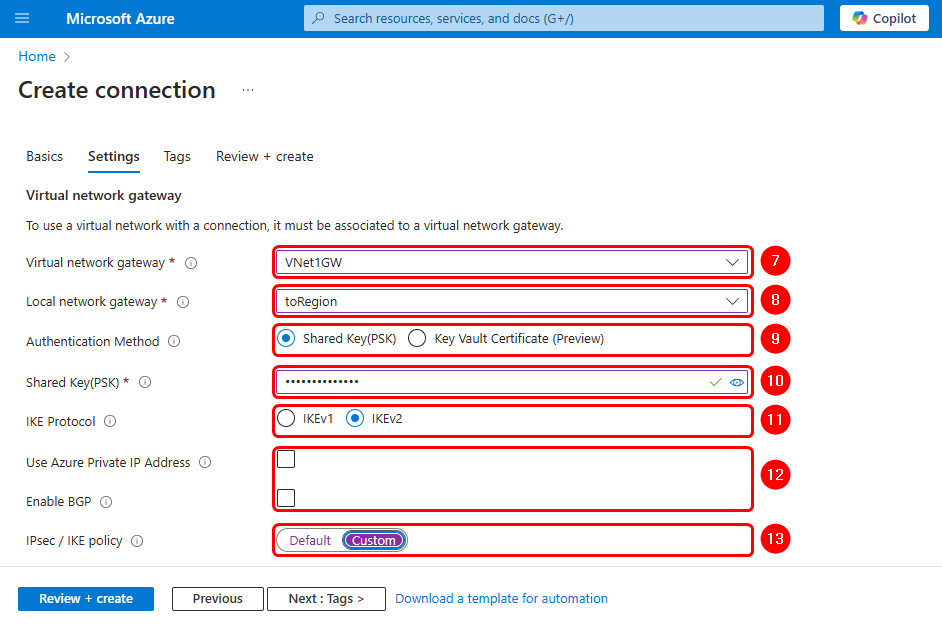
Task: Open the ellipsis menu beside Create connection
Action: 248,90
